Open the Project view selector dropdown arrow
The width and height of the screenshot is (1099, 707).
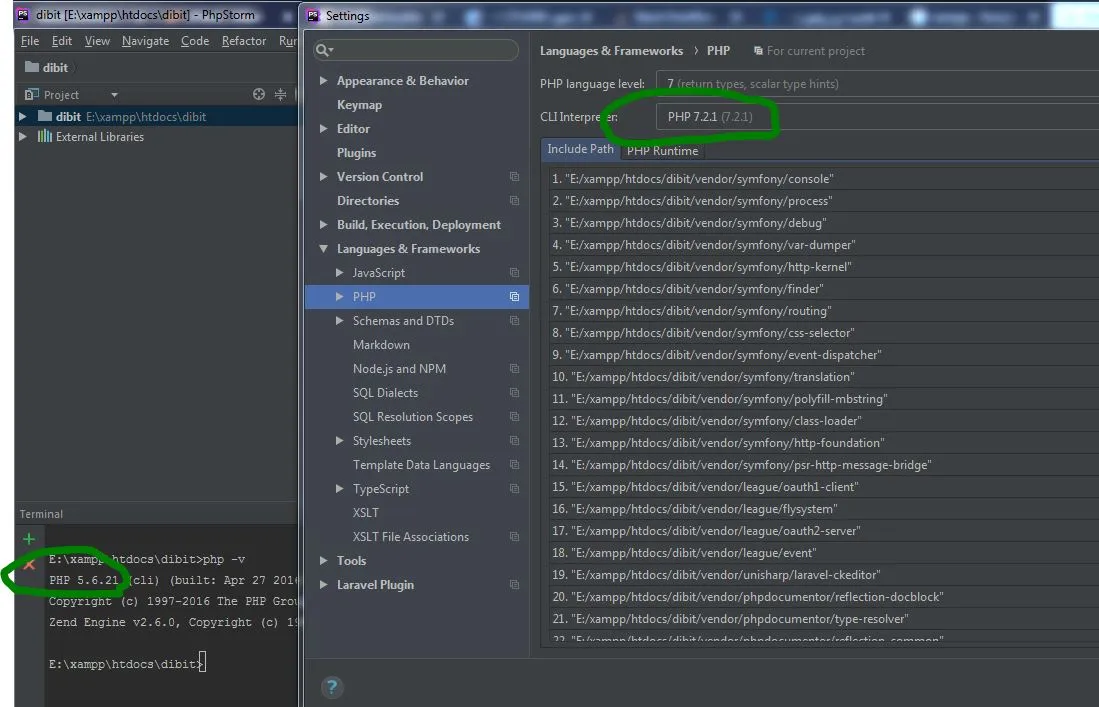coord(114,95)
